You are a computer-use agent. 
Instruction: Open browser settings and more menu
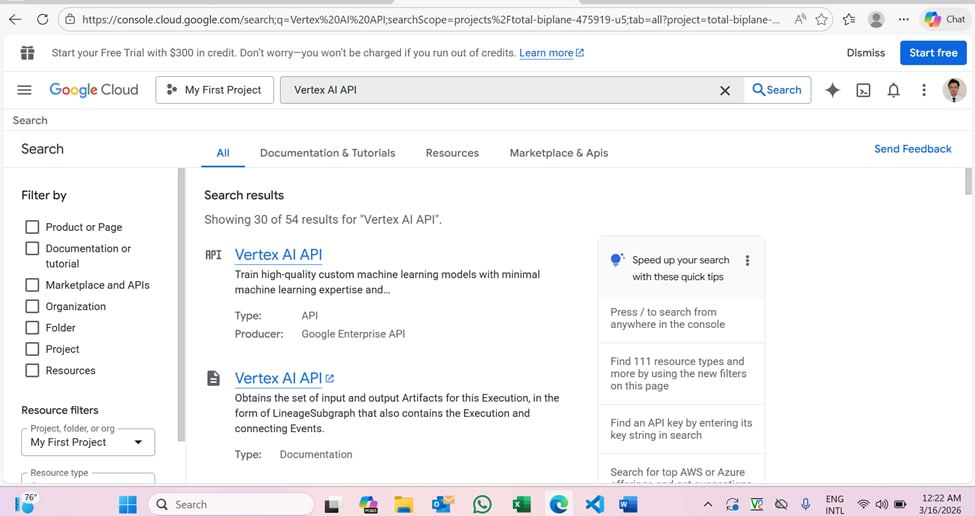[x=903, y=19]
